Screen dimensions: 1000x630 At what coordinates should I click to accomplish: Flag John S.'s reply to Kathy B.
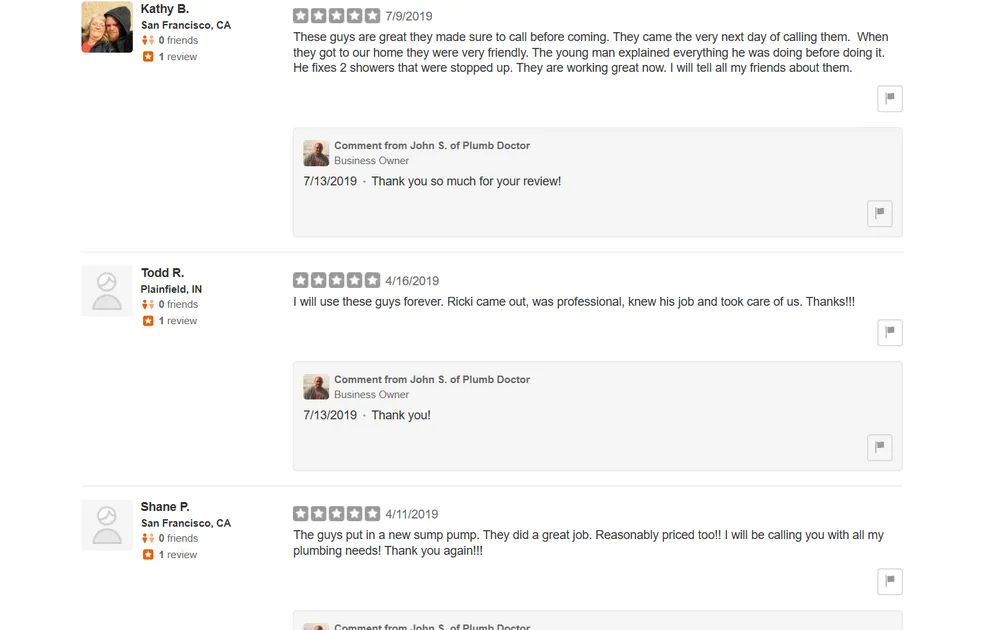click(879, 213)
